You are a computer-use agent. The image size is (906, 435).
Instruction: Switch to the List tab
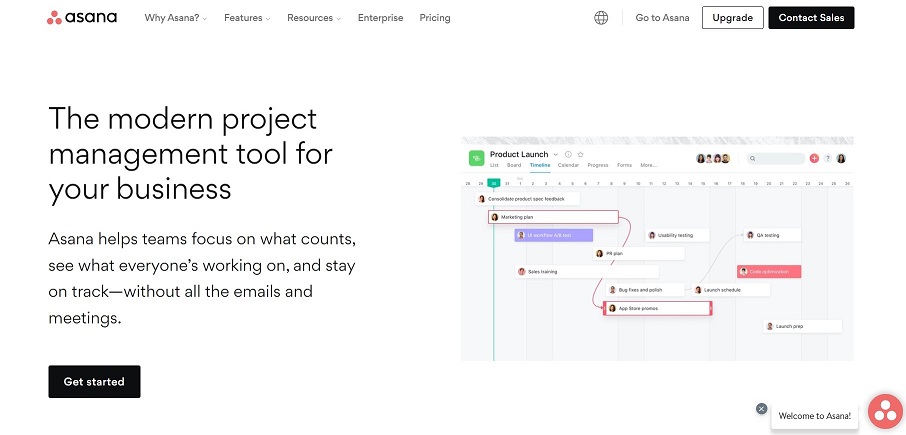click(x=494, y=165)
